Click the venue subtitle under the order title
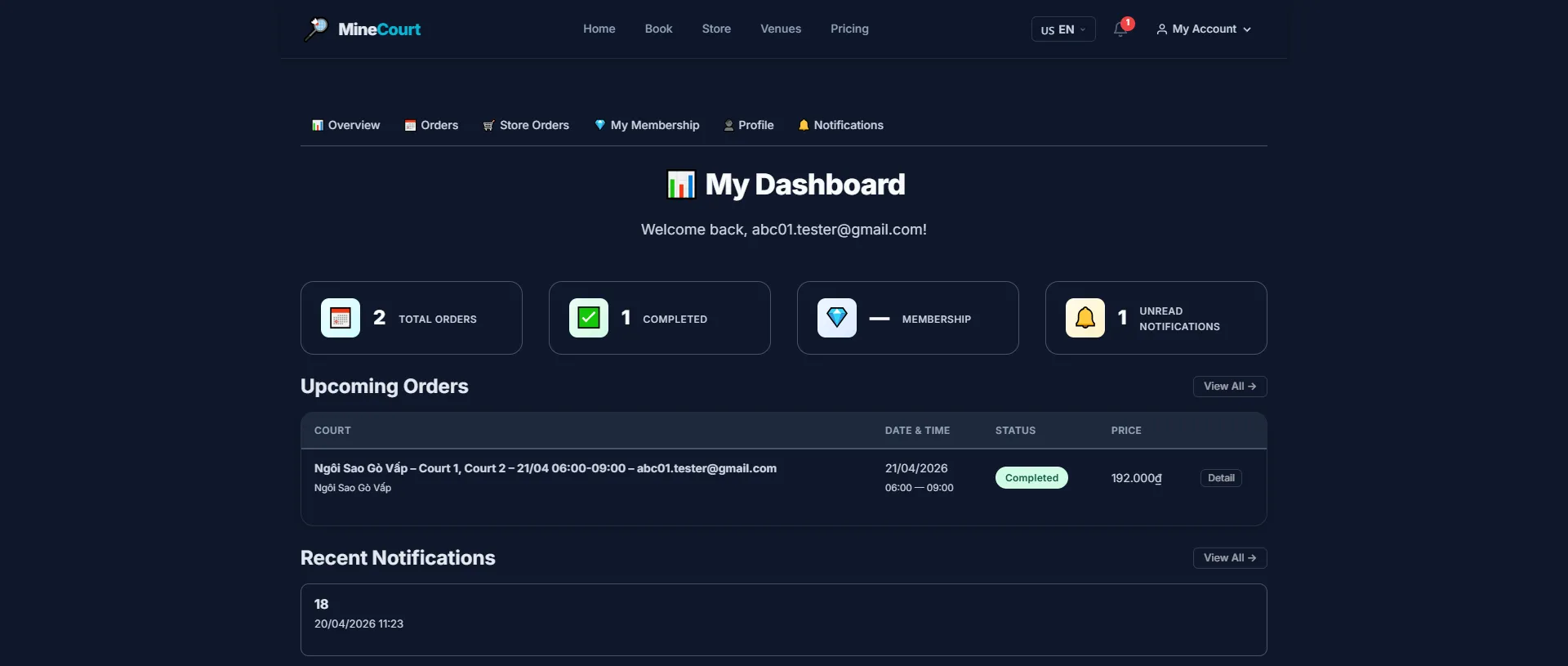The height and width of the screenshot is (666, 1568). pyautogui.click(x=353, y=488)
